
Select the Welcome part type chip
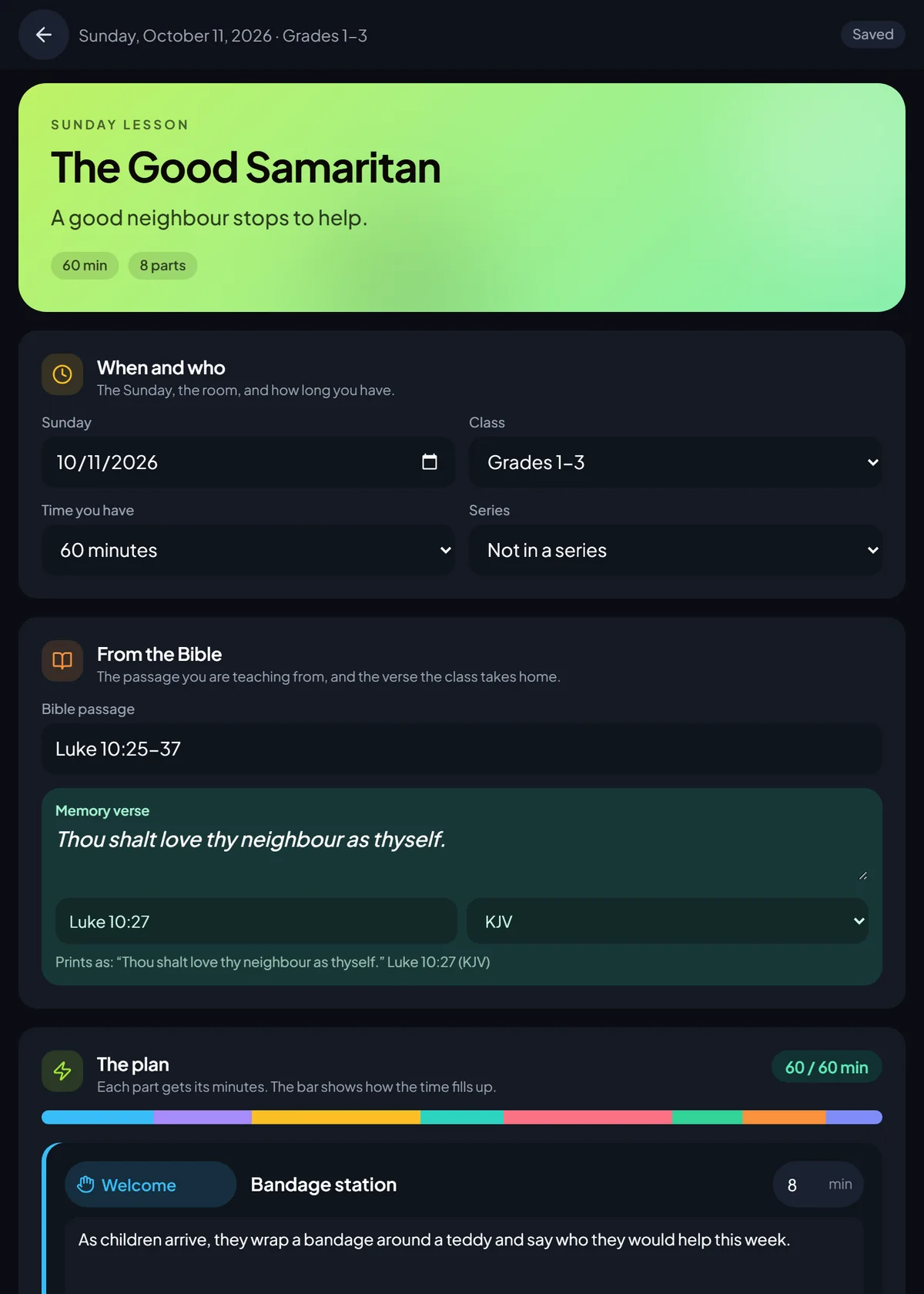coord(150,1185)
